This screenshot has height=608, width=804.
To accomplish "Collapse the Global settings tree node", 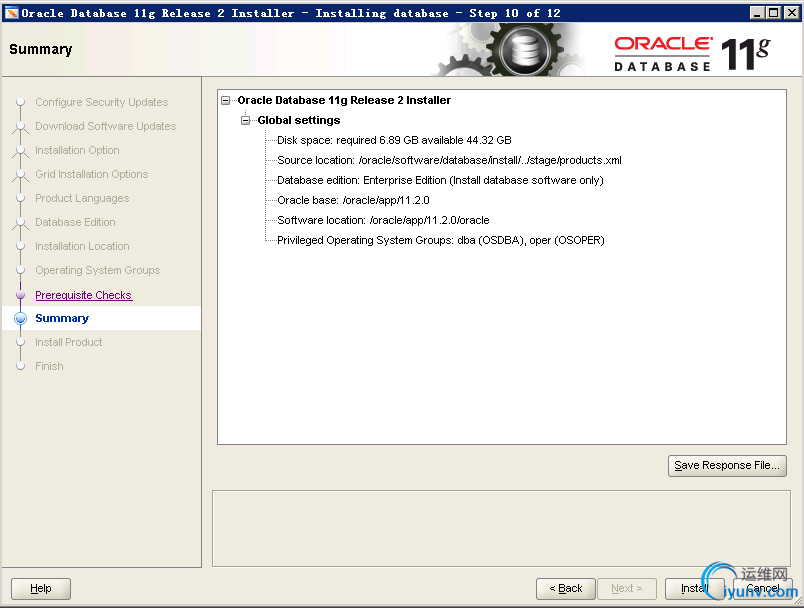I will (246, 120).
